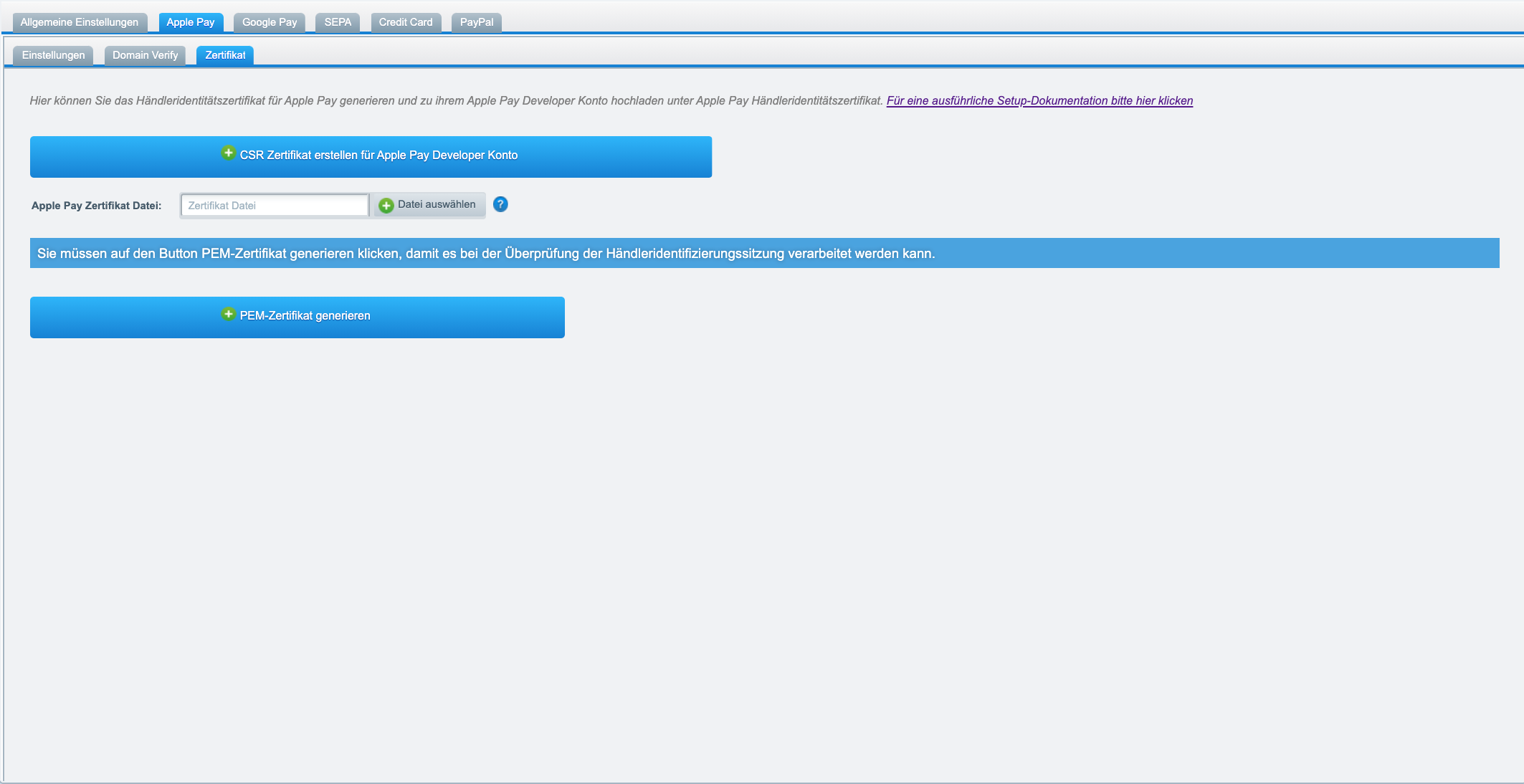Click the blue PEM-Zertifikat info banner
Screen dimensions: 1524x784
764,253
